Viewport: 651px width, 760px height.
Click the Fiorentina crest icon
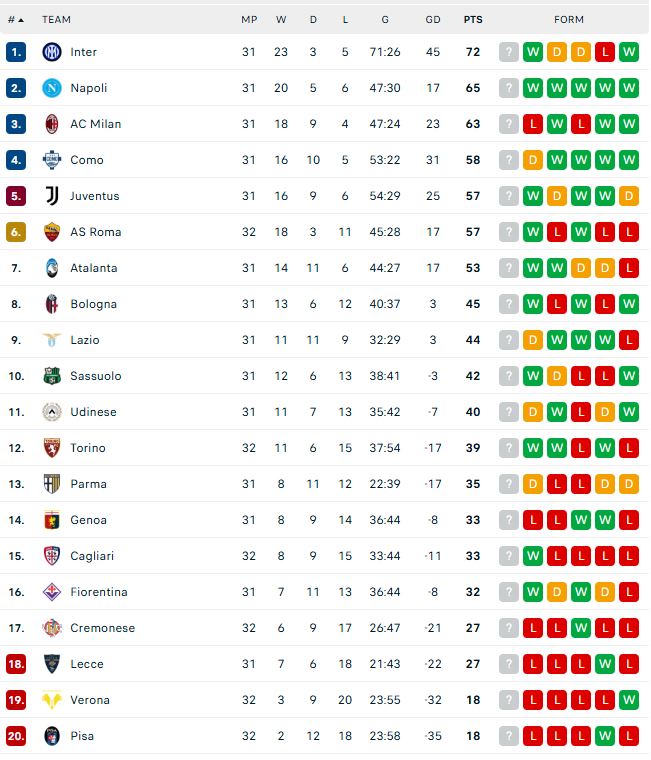point(52,592)
